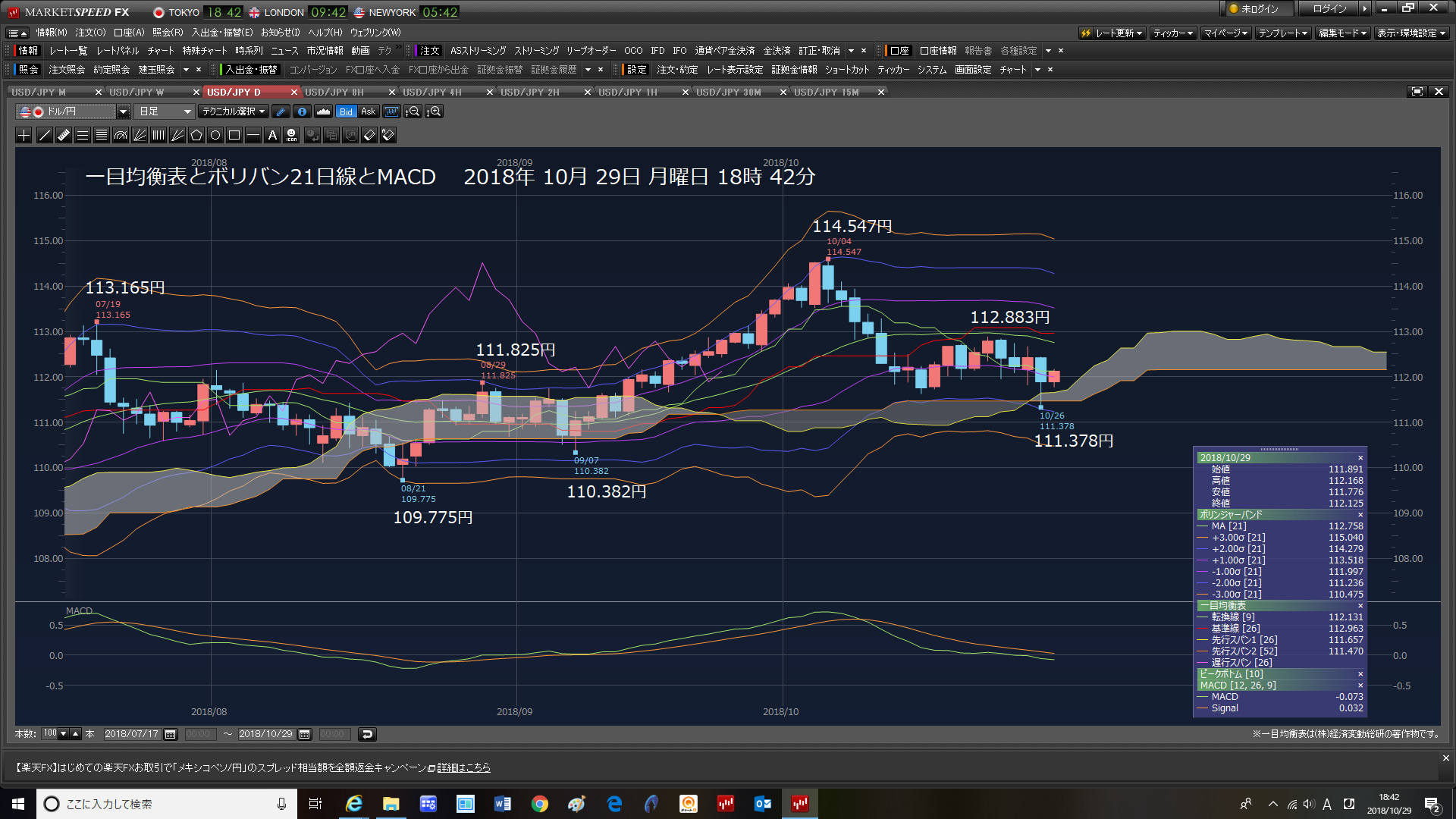Expand the テクニカル選択 dropdown
Screen dimensions: 1456x819
(x=234, y=111)
